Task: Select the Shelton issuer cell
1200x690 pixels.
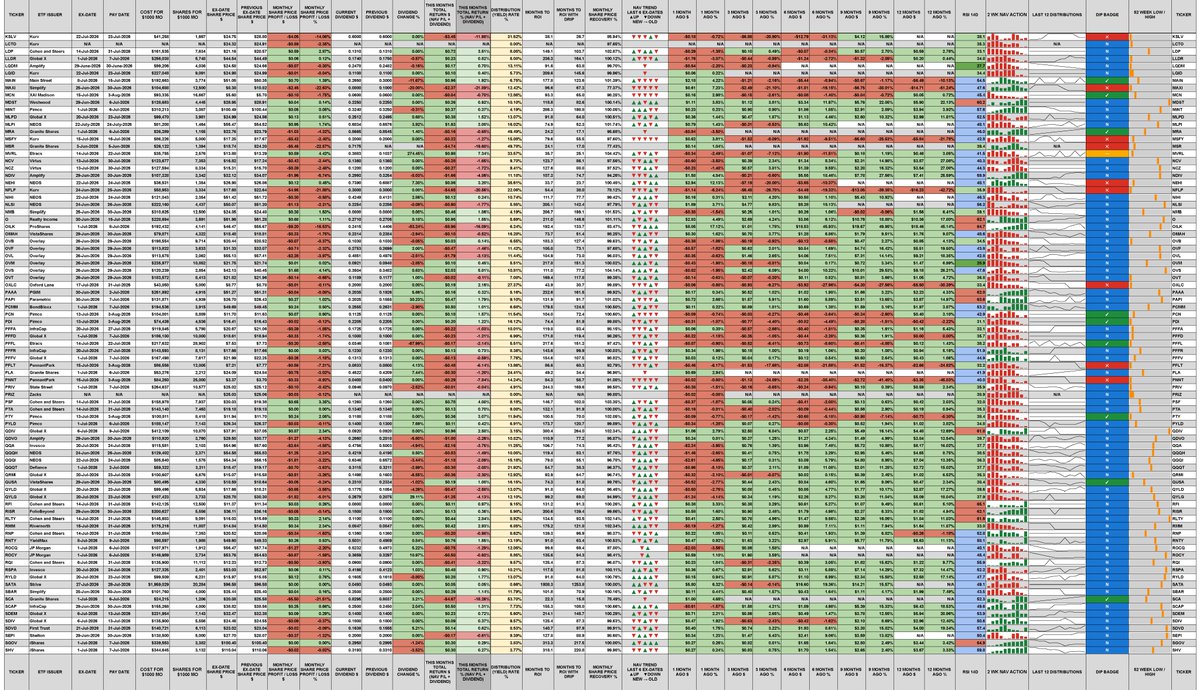Action: click(x=50, y=635)
